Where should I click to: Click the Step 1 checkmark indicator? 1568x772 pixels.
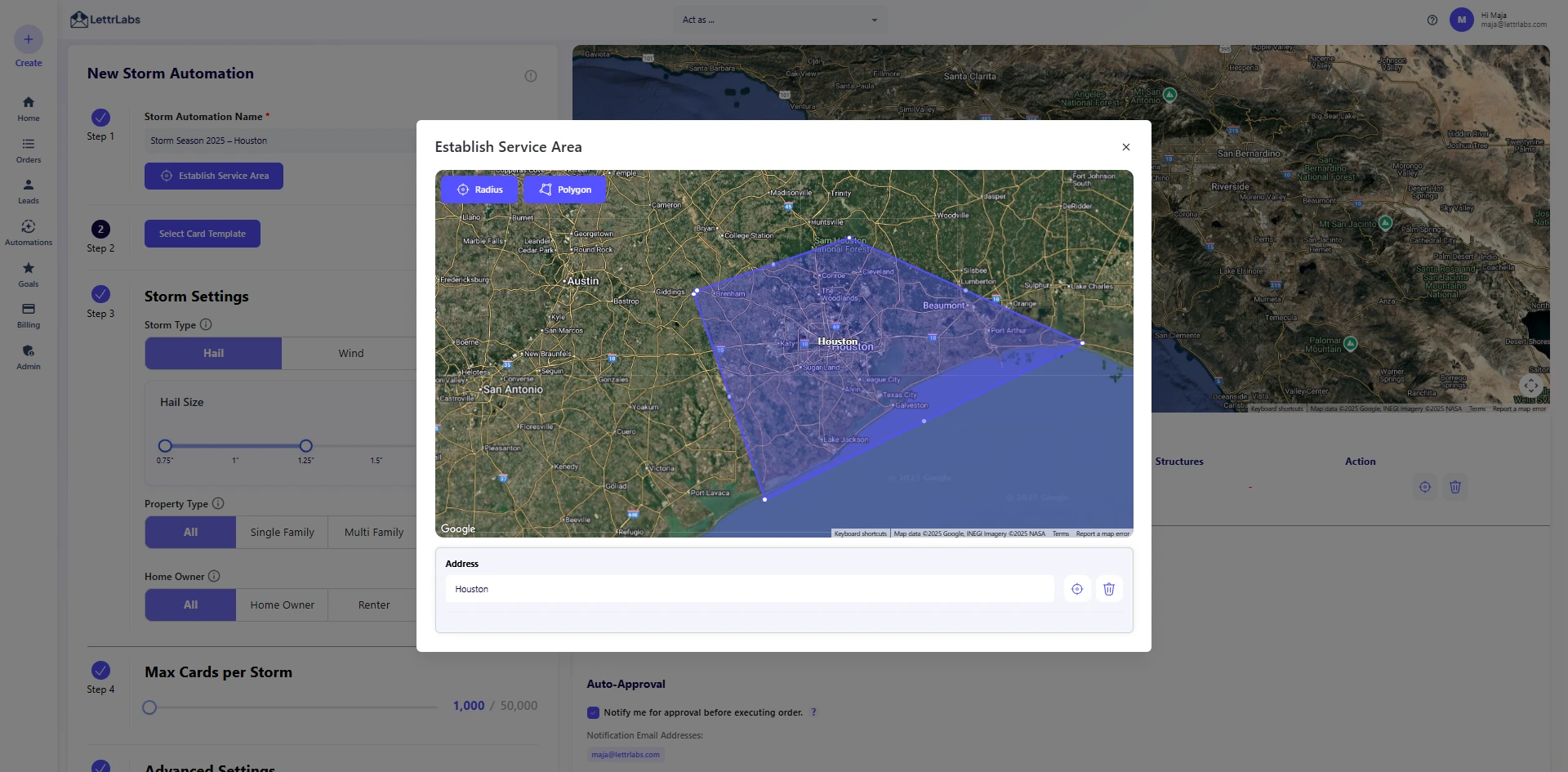point(100,118)
